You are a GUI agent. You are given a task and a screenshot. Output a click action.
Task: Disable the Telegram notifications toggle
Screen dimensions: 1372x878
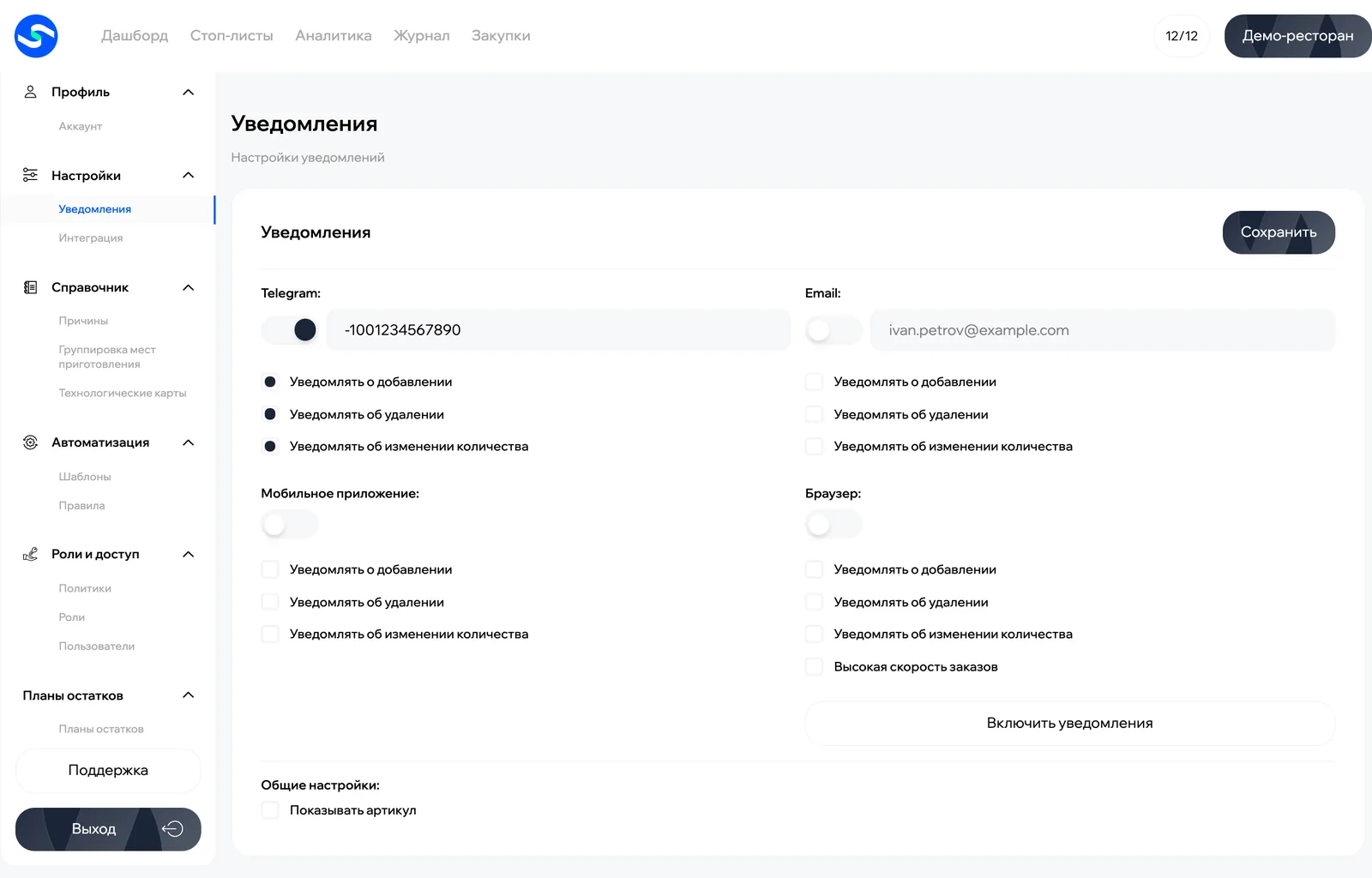pyautogui.click(x=290, y=330)
